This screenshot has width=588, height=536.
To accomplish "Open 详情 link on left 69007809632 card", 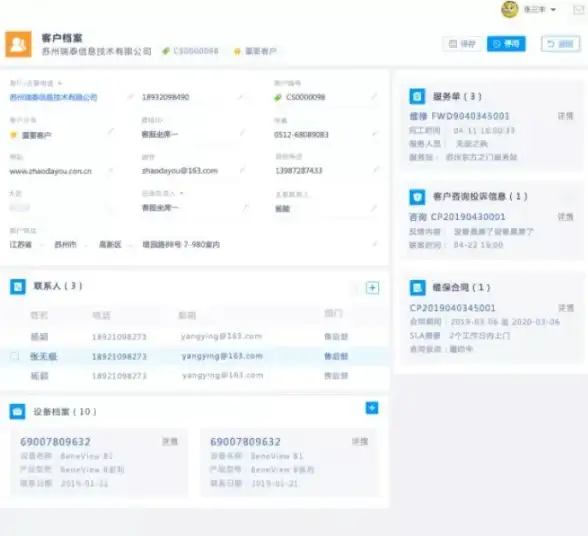I will (170, 441).
